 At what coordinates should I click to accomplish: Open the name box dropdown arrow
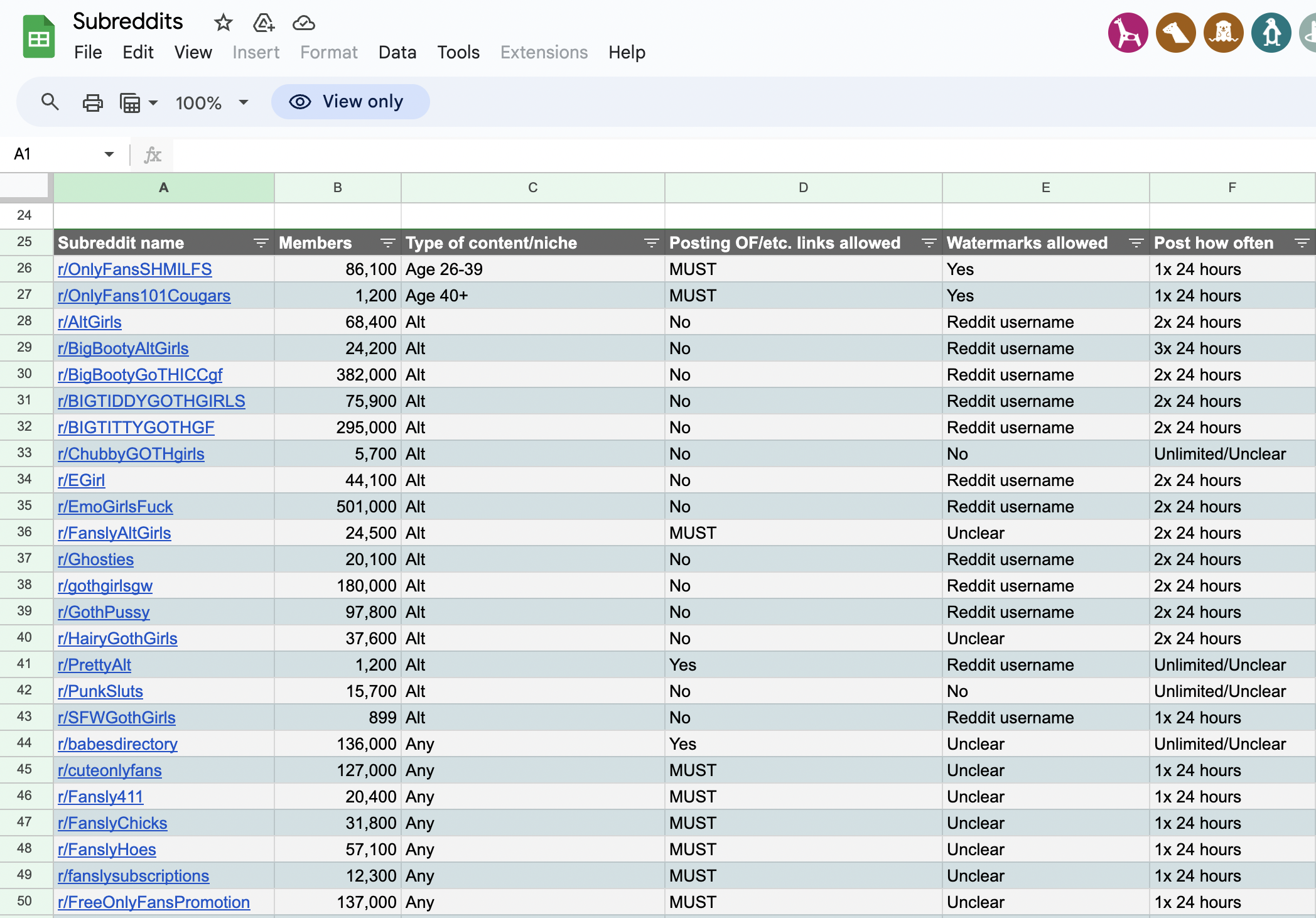[108, 154]
